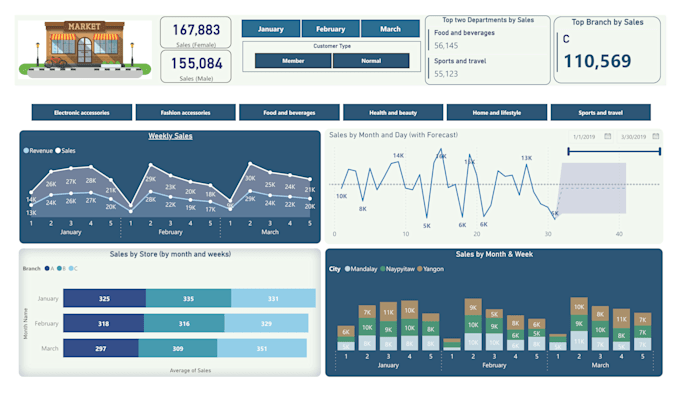The height and width of the screenshot is (395, 680).
Task: Filter by Home and lifestyle department
Action: [497, 112]
